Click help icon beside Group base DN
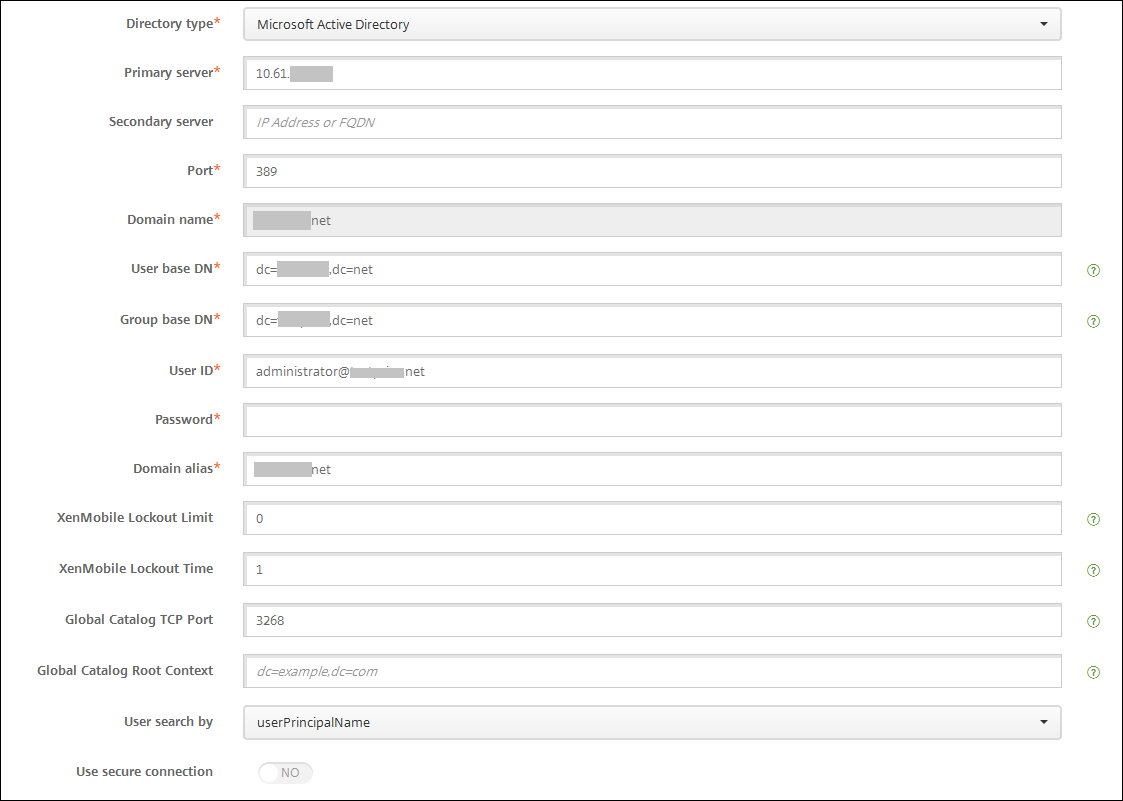The height and width of the screenshot is (801, 1123). click(1093, 321)
